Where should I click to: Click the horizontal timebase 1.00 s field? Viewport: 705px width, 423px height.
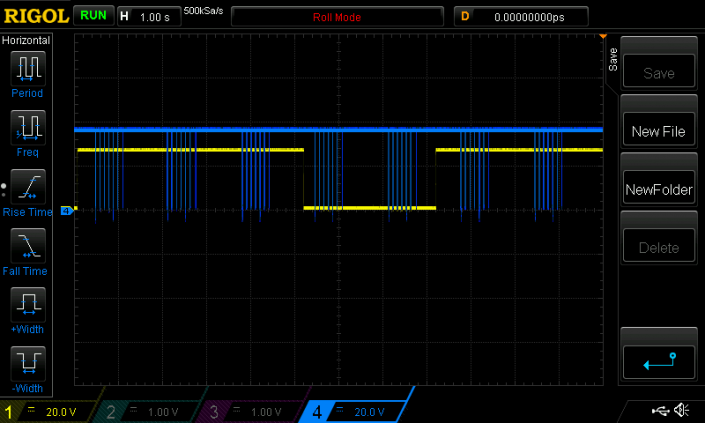tap(149, 17)
